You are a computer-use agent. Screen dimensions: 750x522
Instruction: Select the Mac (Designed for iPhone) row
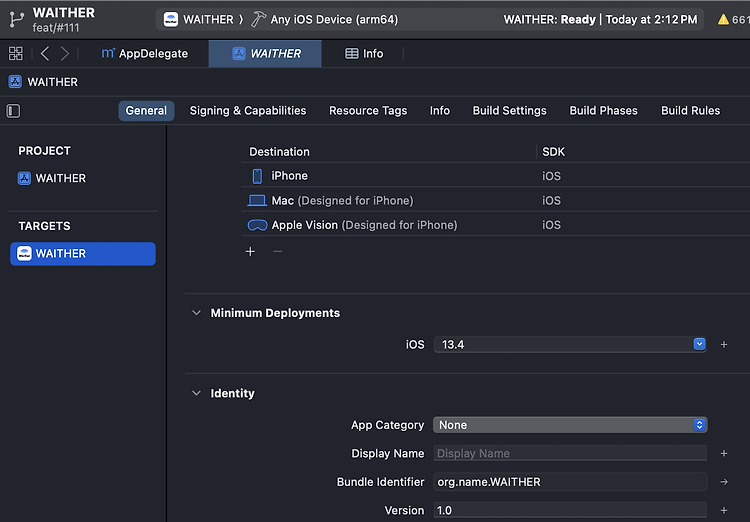(496, 200)
